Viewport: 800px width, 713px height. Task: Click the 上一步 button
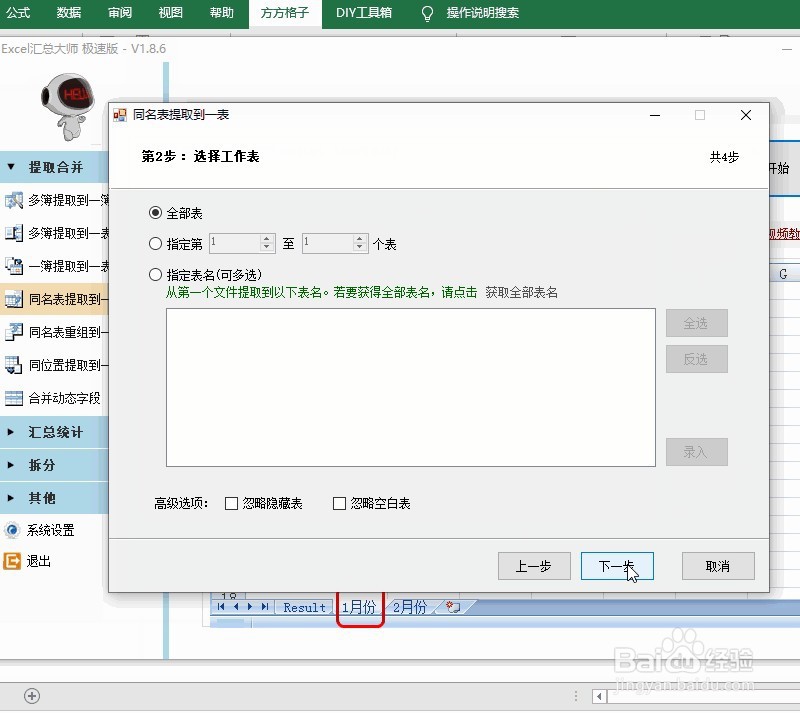tap(534, 566)
